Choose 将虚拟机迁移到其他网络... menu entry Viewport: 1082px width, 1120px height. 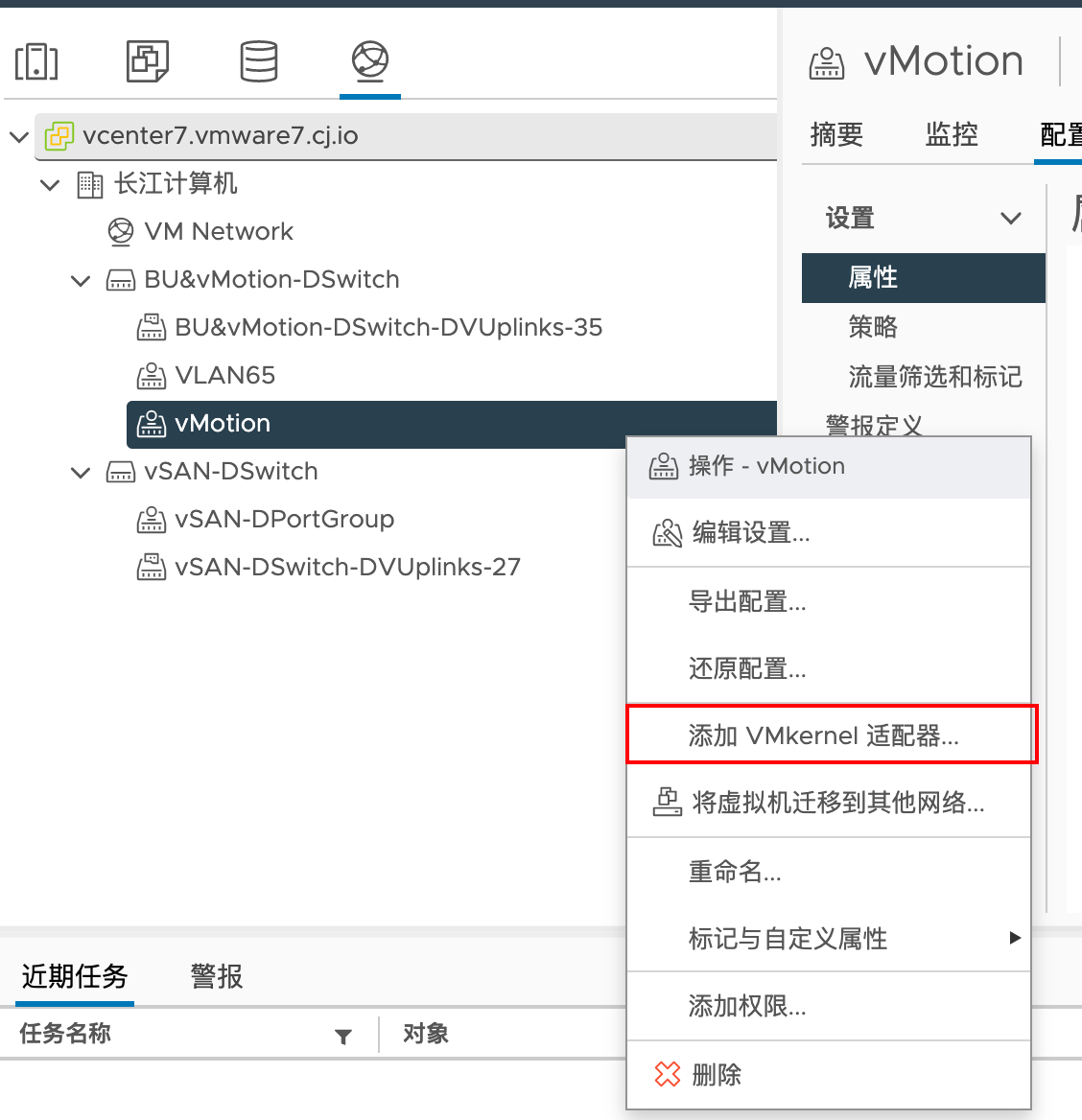[x=829, y=803]
